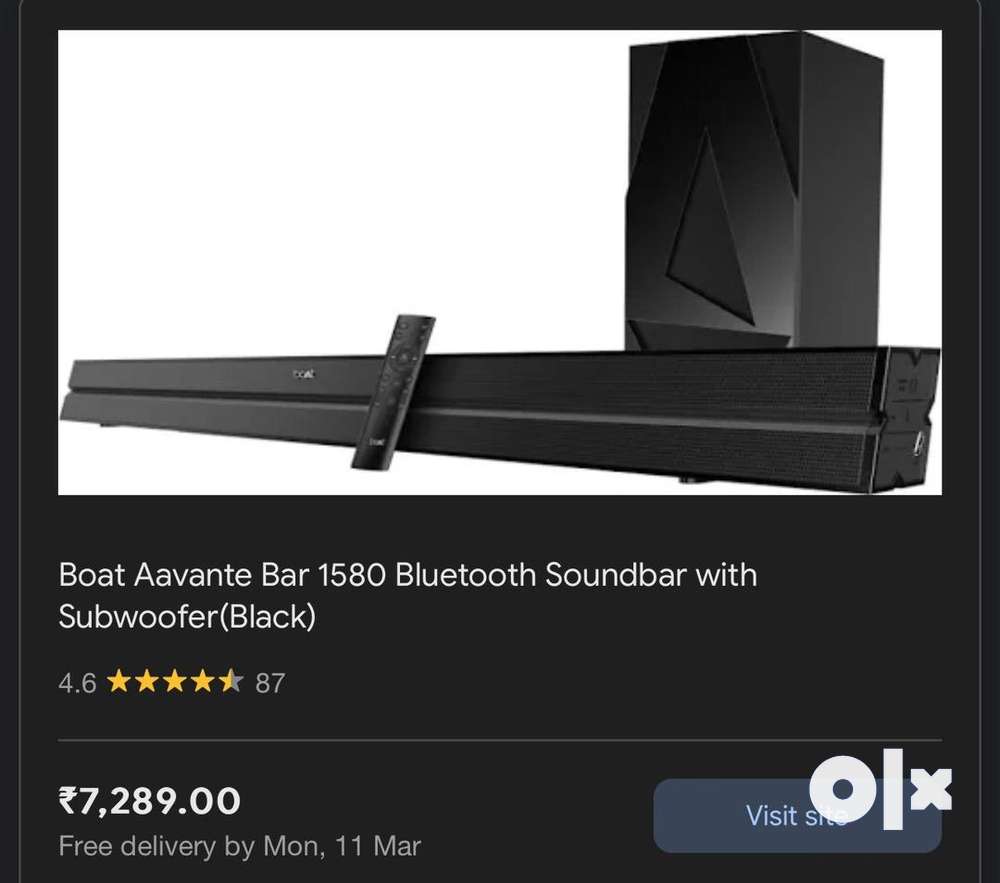1000x883 pixels.
Task: Click the boAt logo on the remote
Action: tap(378, 441)
